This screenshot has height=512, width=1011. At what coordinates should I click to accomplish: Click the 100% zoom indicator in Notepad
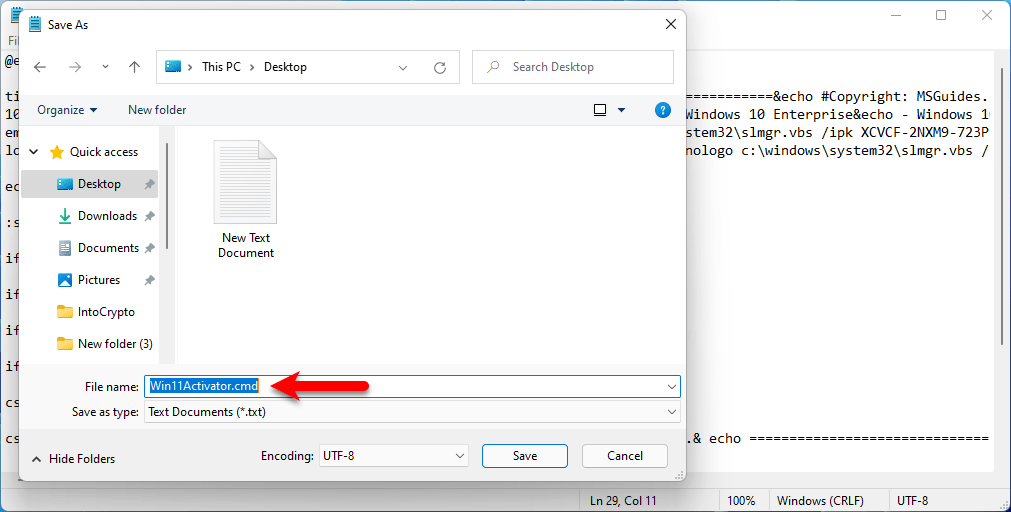click(741, 501)
